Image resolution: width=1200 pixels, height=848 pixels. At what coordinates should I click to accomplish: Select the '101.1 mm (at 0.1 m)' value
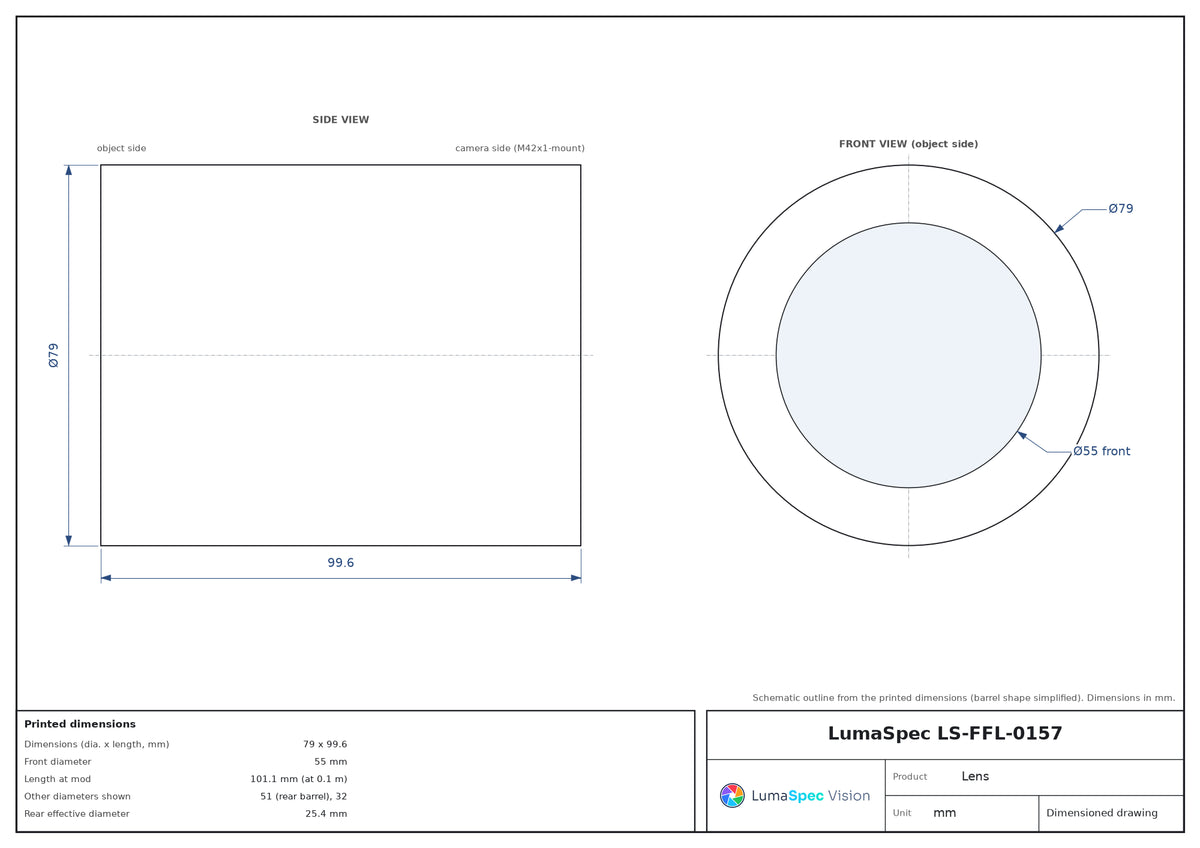299,779
